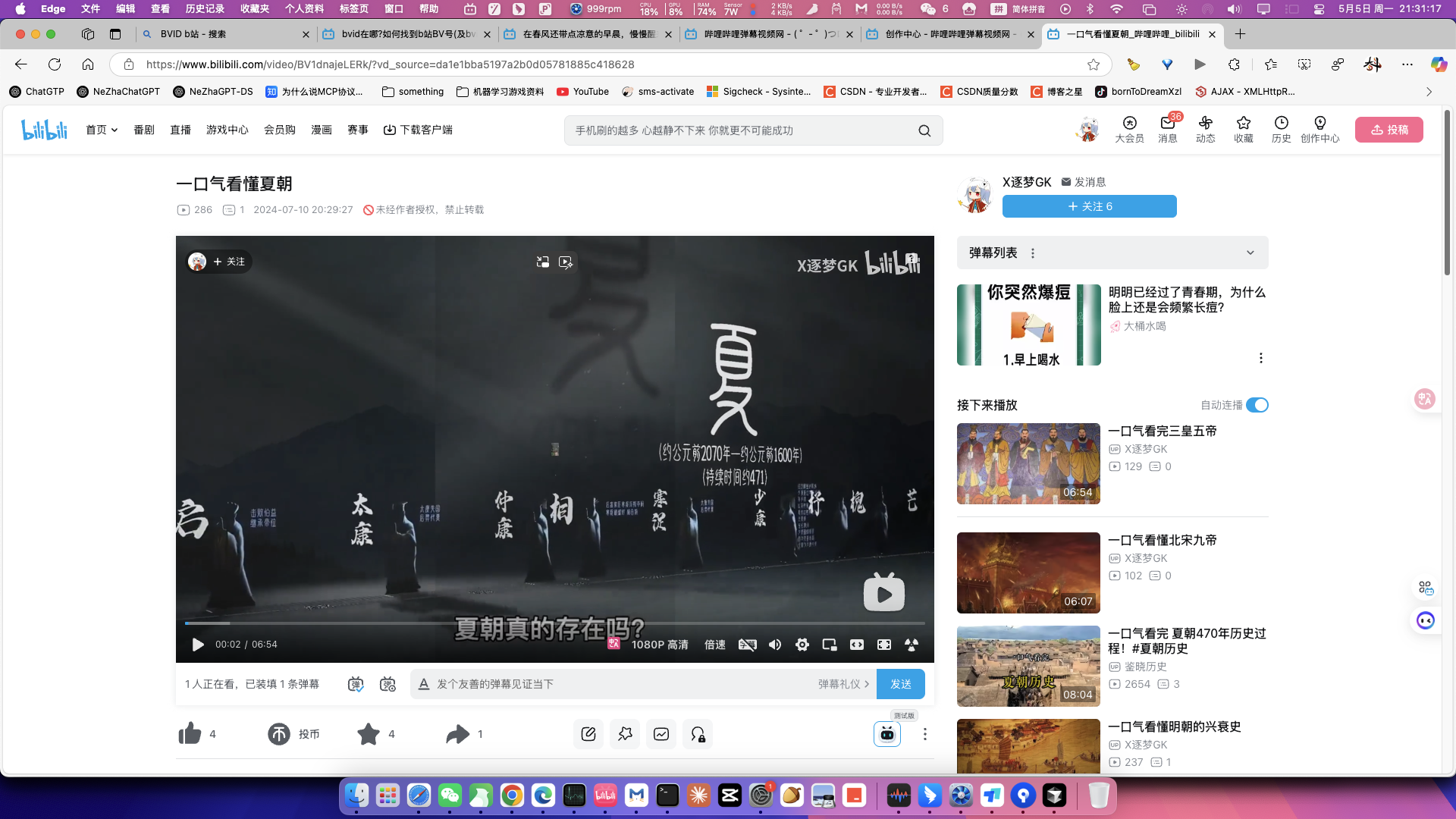Expand the 弹幕列表 danmaku list panel
The width and height of the screenshot is (1456, 819).
click(x=1250, y=253)
